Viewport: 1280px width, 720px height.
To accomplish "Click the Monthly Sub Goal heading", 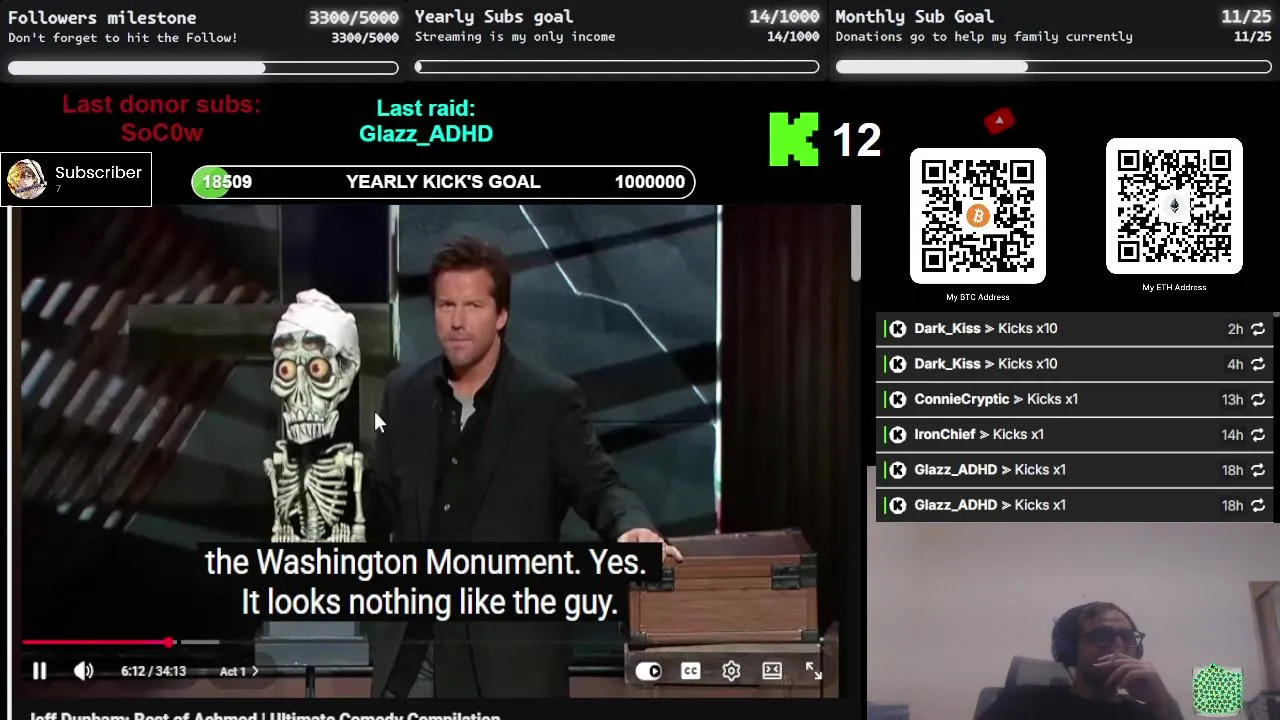I will [914, 16].
